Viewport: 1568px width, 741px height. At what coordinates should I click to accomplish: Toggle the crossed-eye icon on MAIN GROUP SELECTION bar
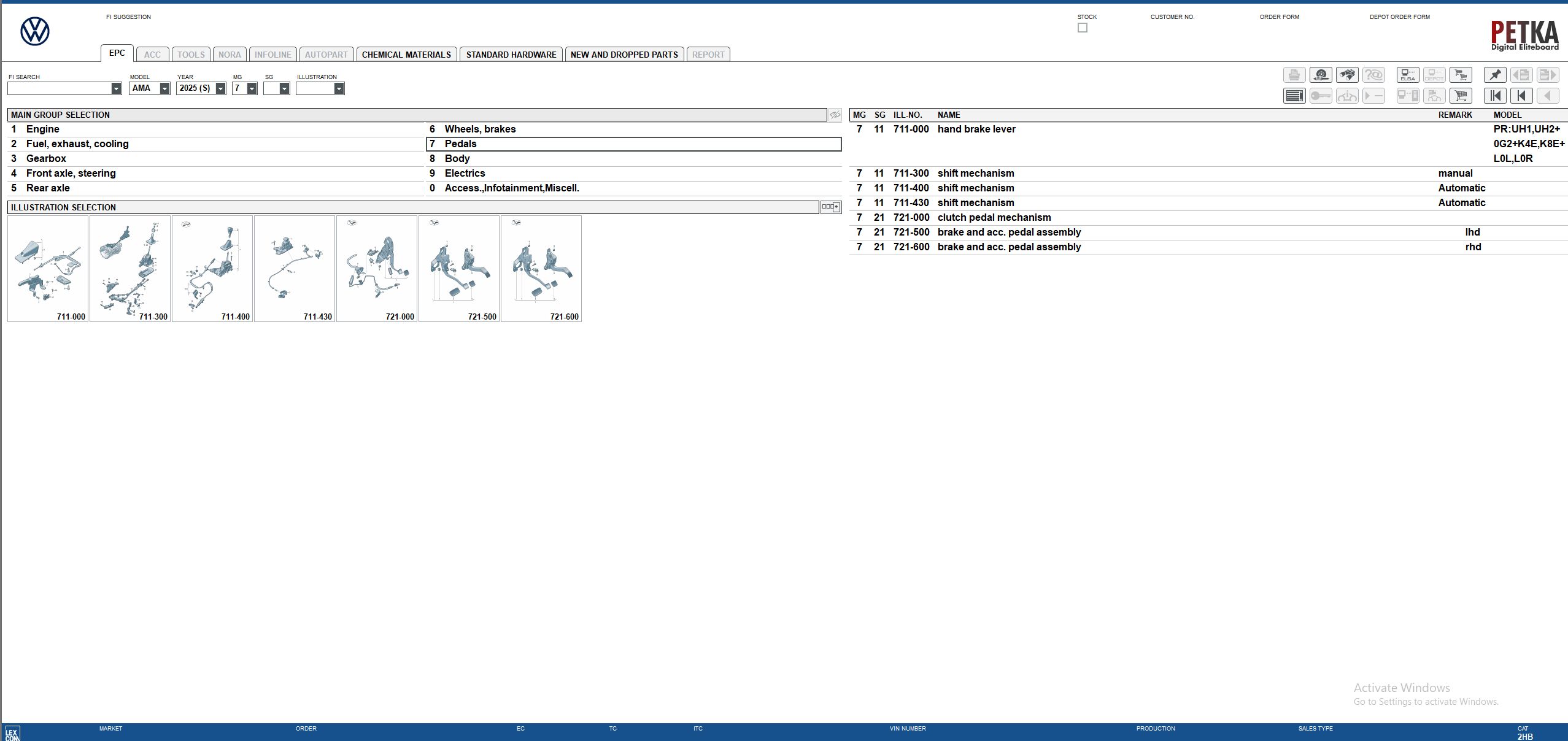click(x=835, y=114)
